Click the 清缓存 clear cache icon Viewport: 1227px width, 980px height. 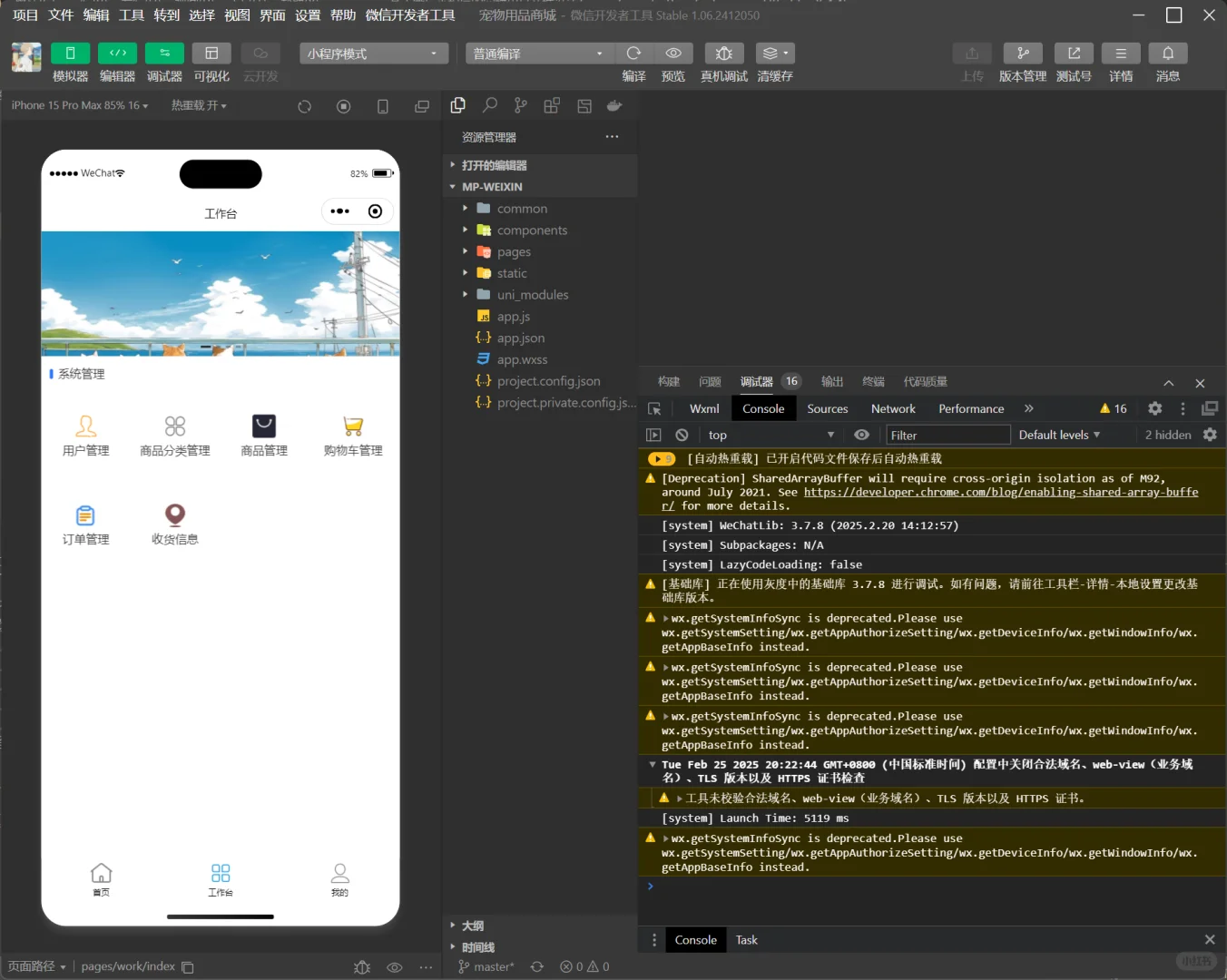(774, 54)
